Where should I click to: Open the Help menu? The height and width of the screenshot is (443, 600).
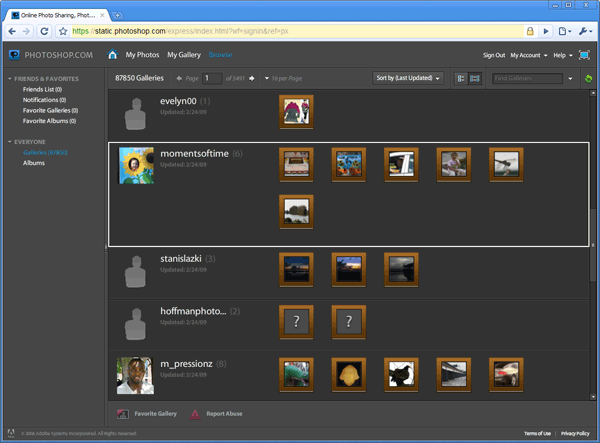pyautogui.click(x=563, y=55)
